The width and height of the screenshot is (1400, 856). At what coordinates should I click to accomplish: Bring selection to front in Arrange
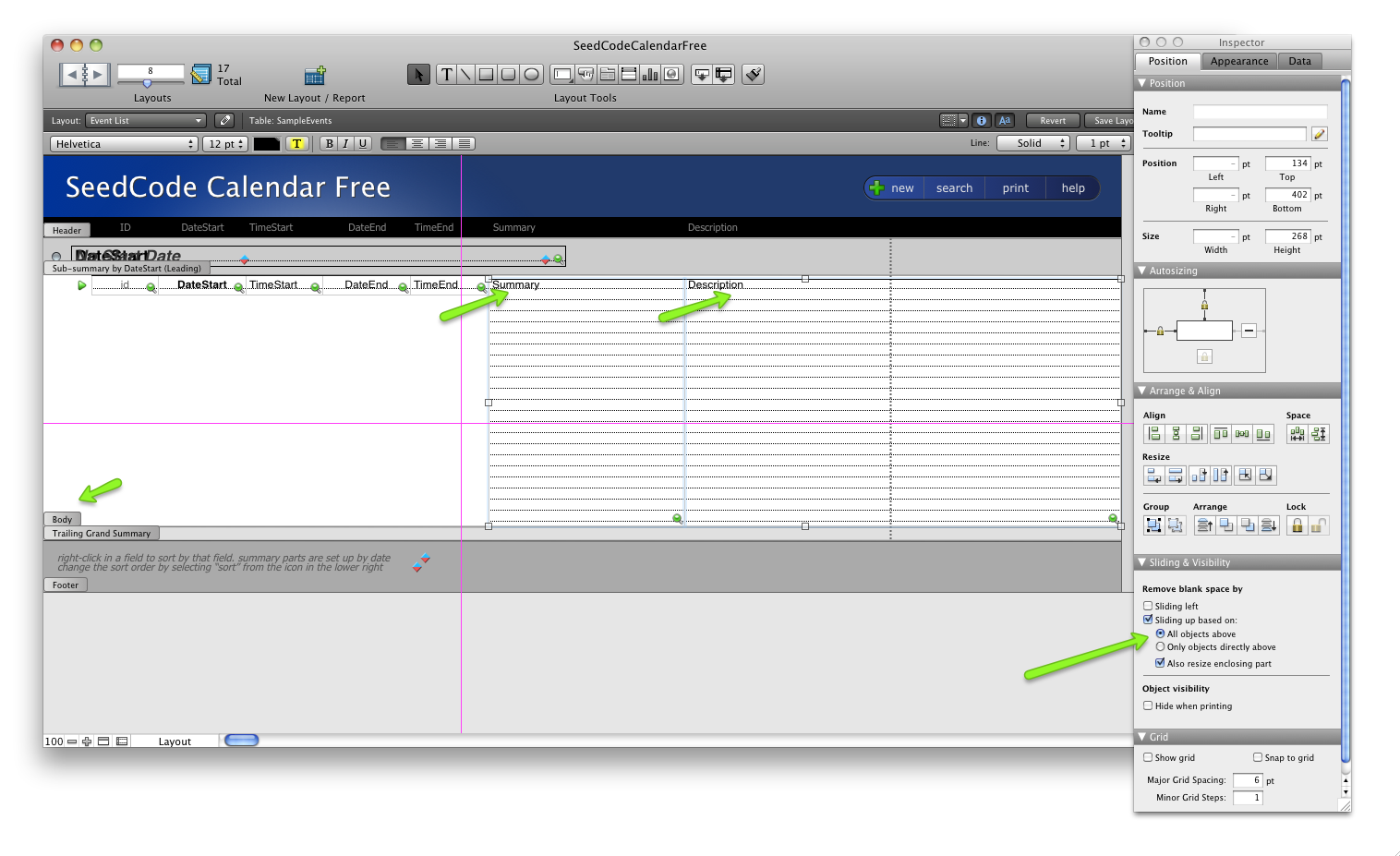point(1204,525)
